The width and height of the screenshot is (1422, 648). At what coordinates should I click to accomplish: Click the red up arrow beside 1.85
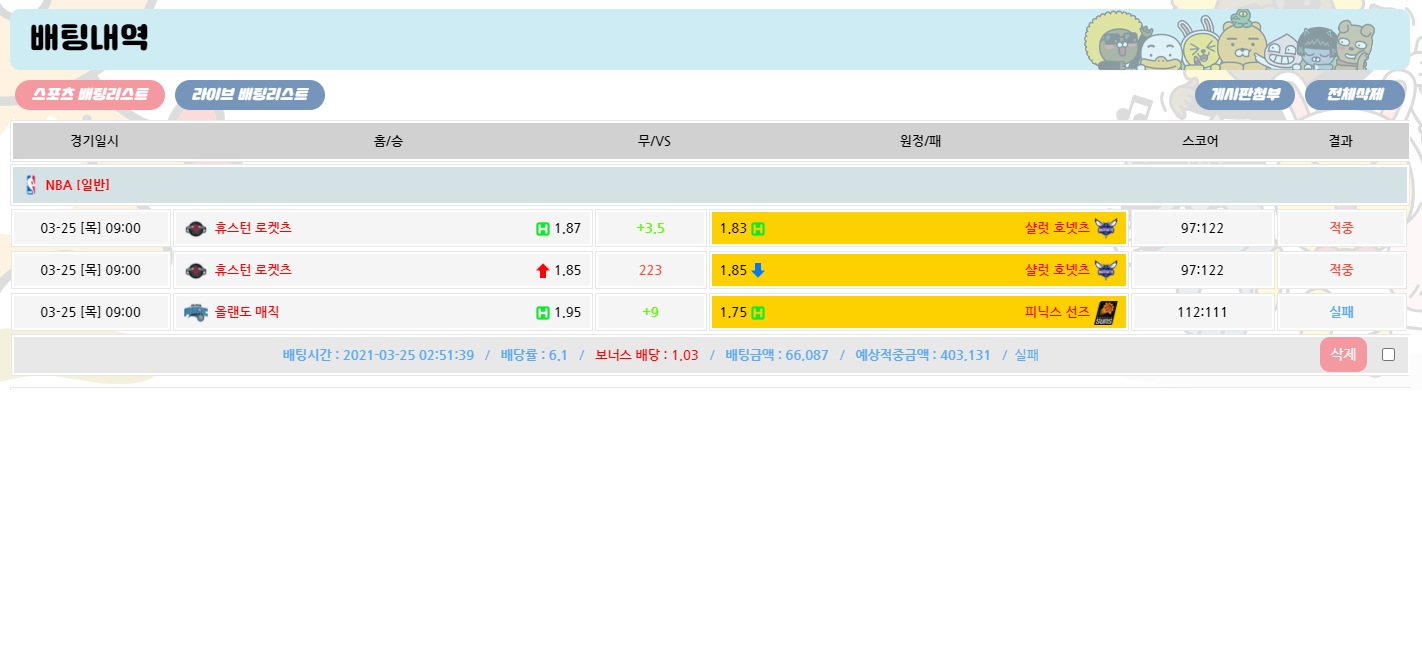[543, 270]
